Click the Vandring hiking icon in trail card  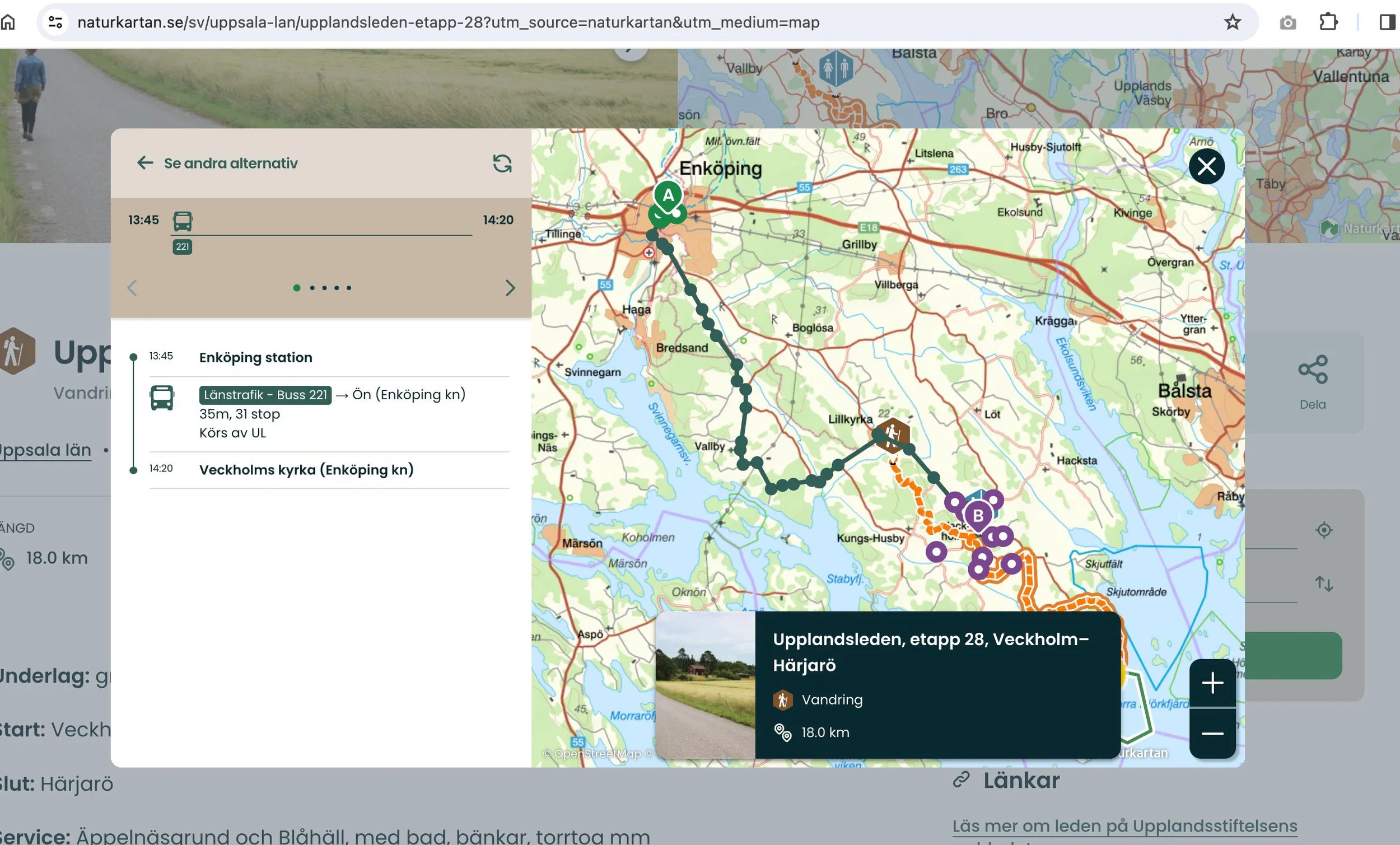click(782, 699)
